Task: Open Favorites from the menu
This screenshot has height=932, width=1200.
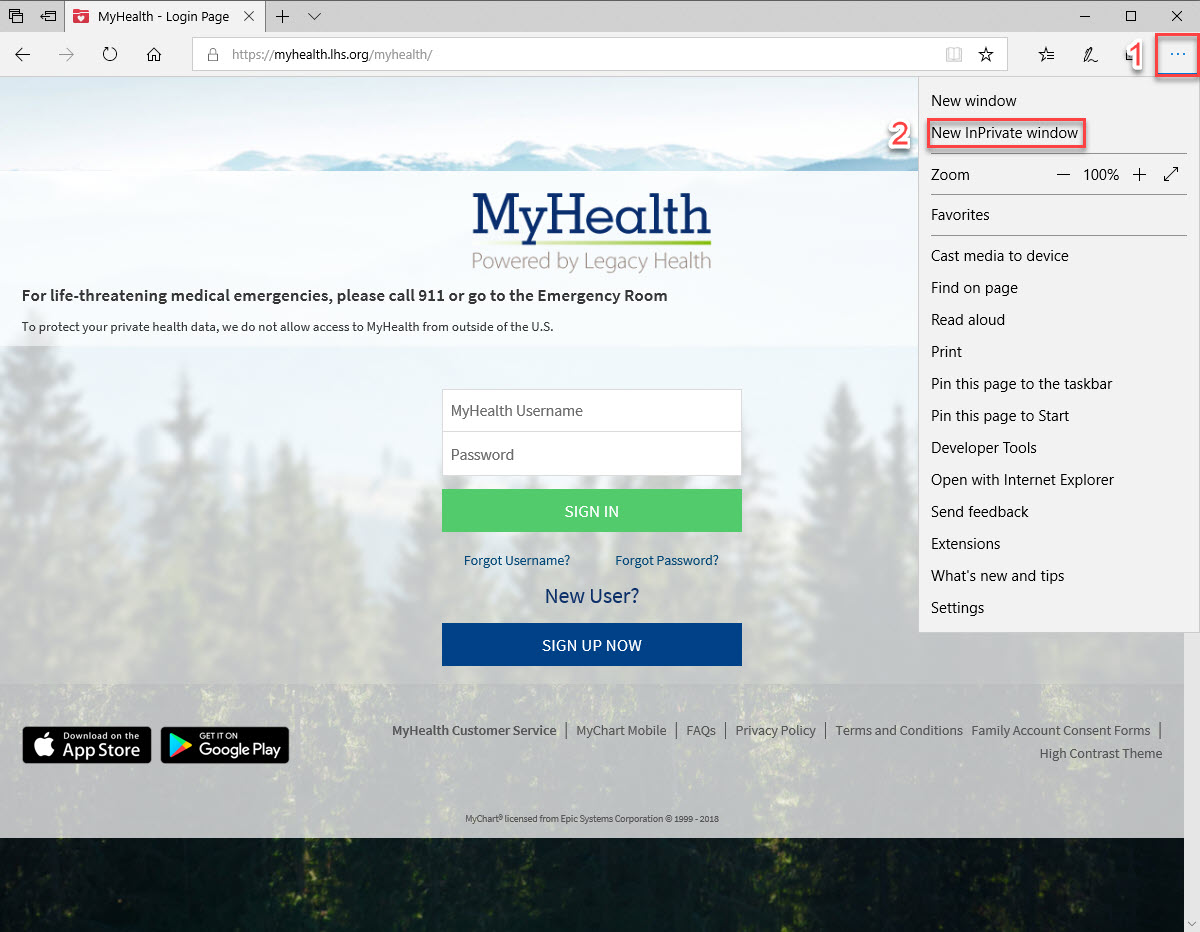Action: (960, 215)
